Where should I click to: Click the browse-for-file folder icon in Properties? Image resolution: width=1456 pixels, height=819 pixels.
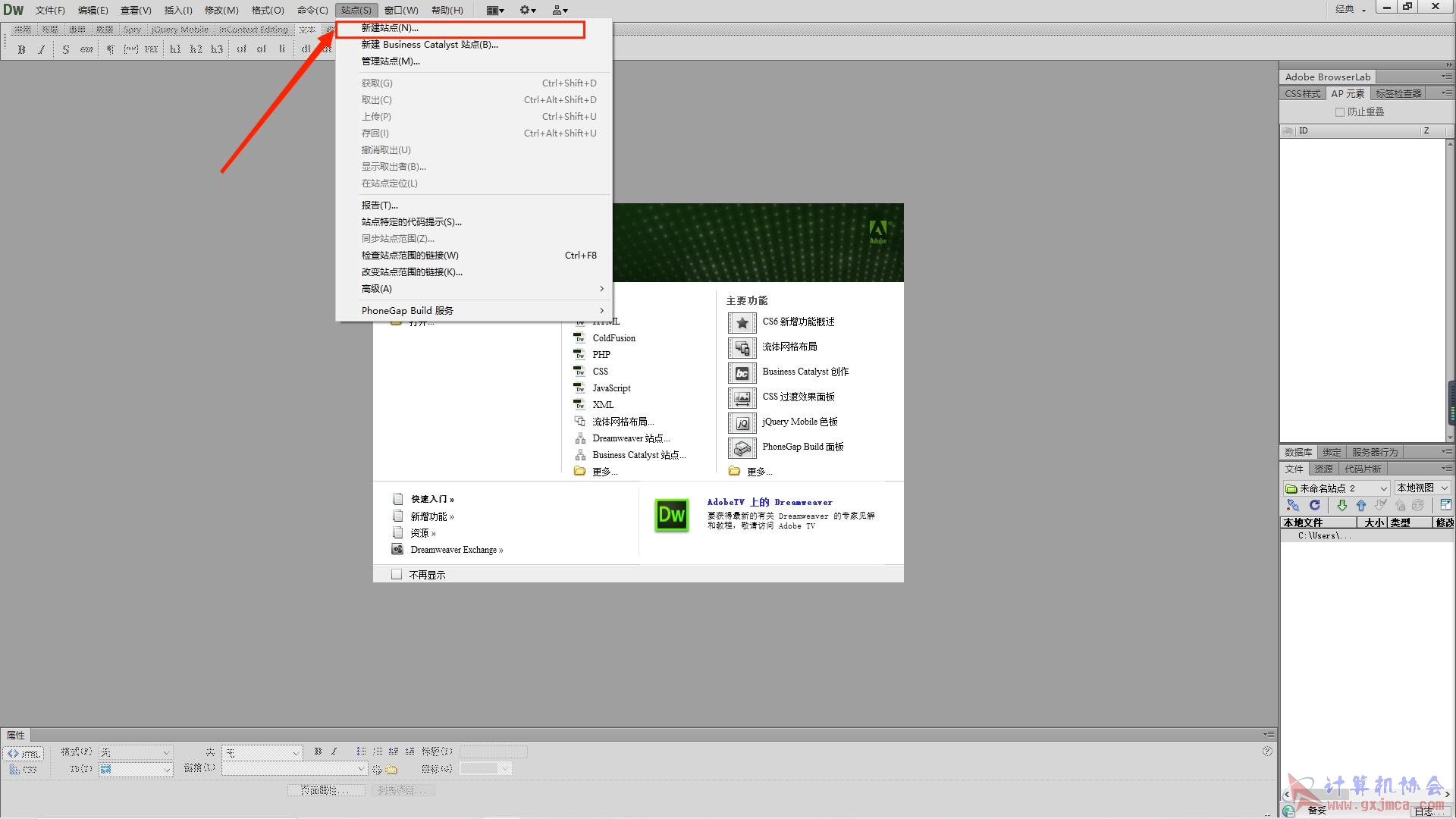coord(391,769)
